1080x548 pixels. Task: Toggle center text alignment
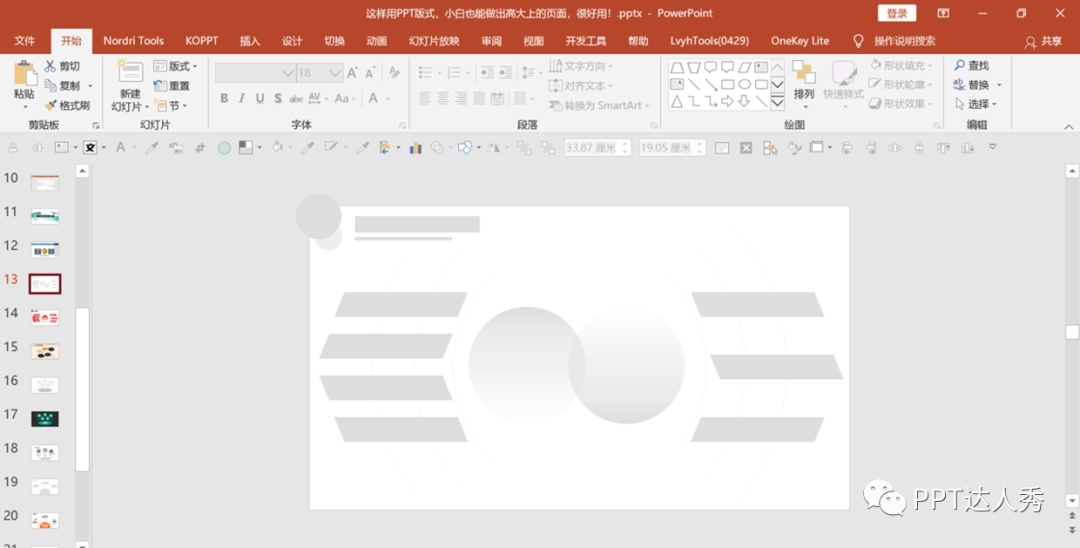coord(443,98)
